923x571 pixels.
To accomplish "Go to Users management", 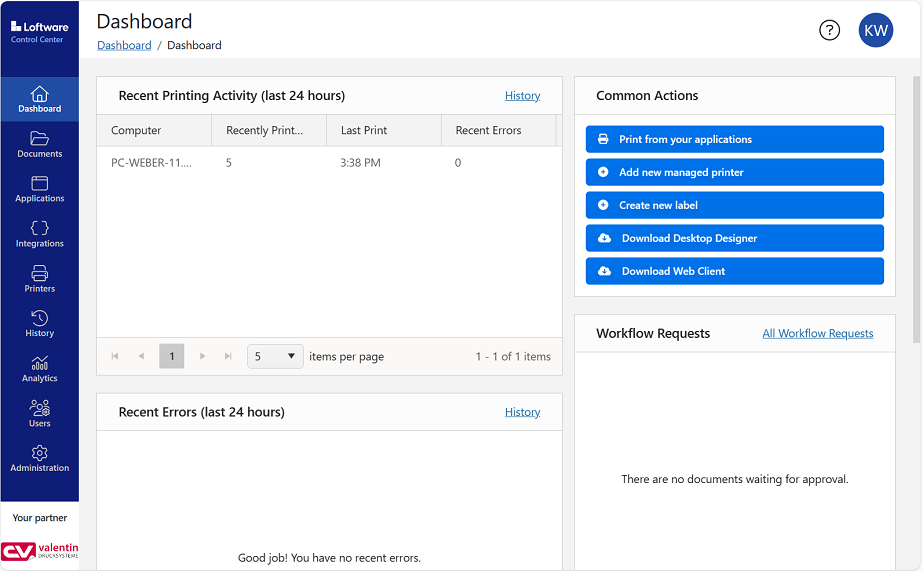I will coord(39,414).
